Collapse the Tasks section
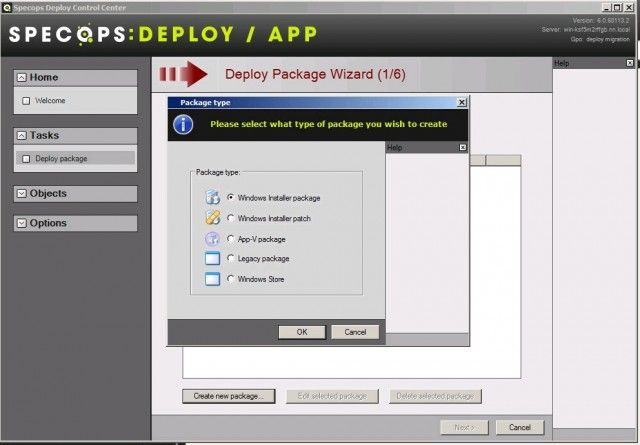 (x=22, y=135)
